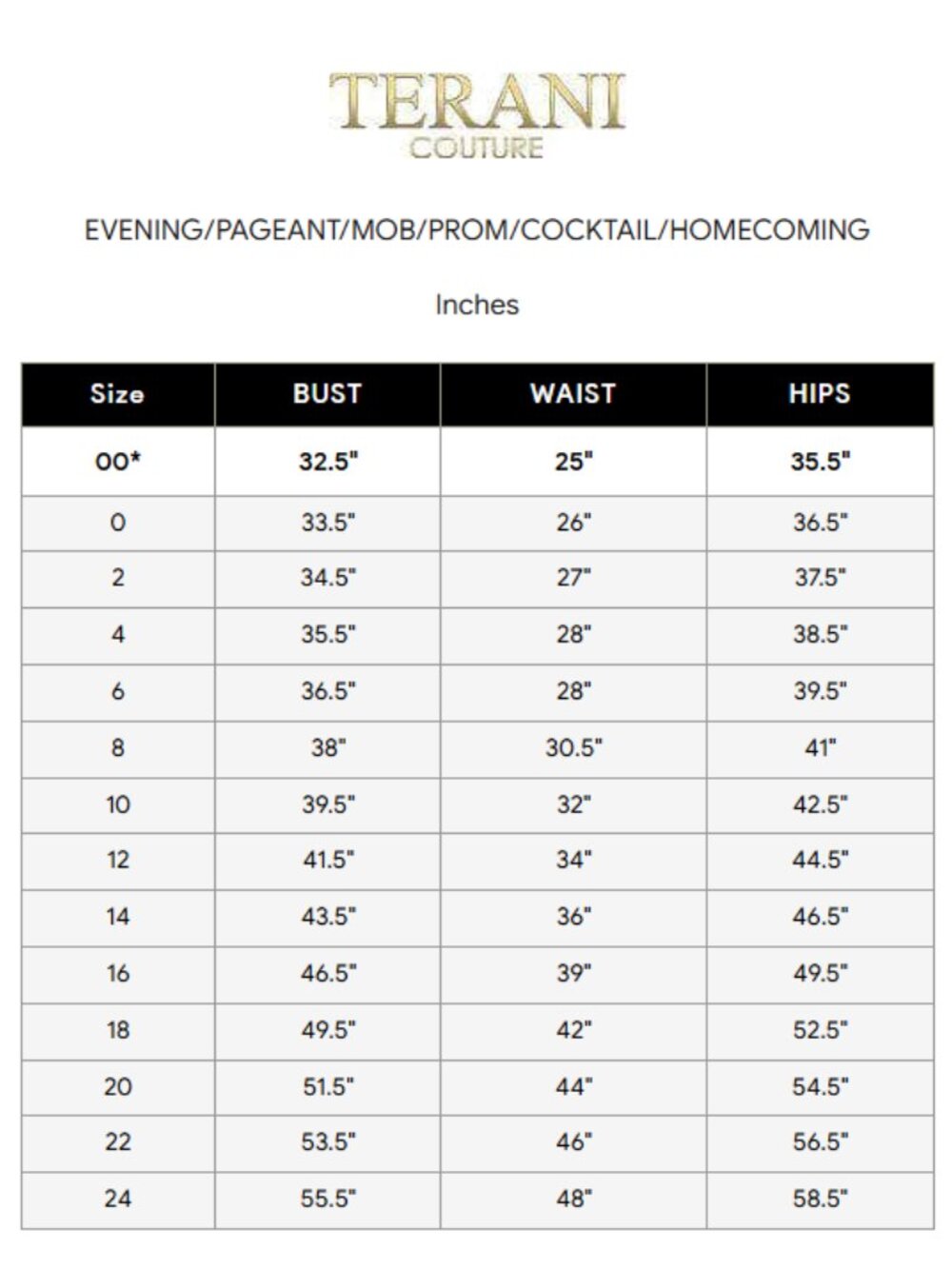Select the WAIST column header

[x=573, y=394]
